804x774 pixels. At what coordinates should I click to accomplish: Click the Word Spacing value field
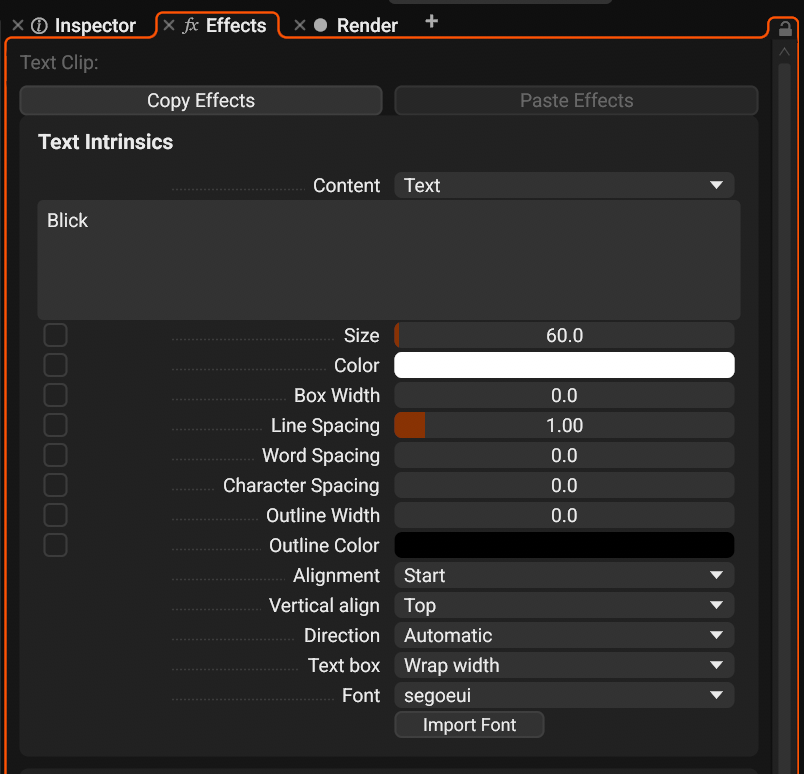point(564,455)
